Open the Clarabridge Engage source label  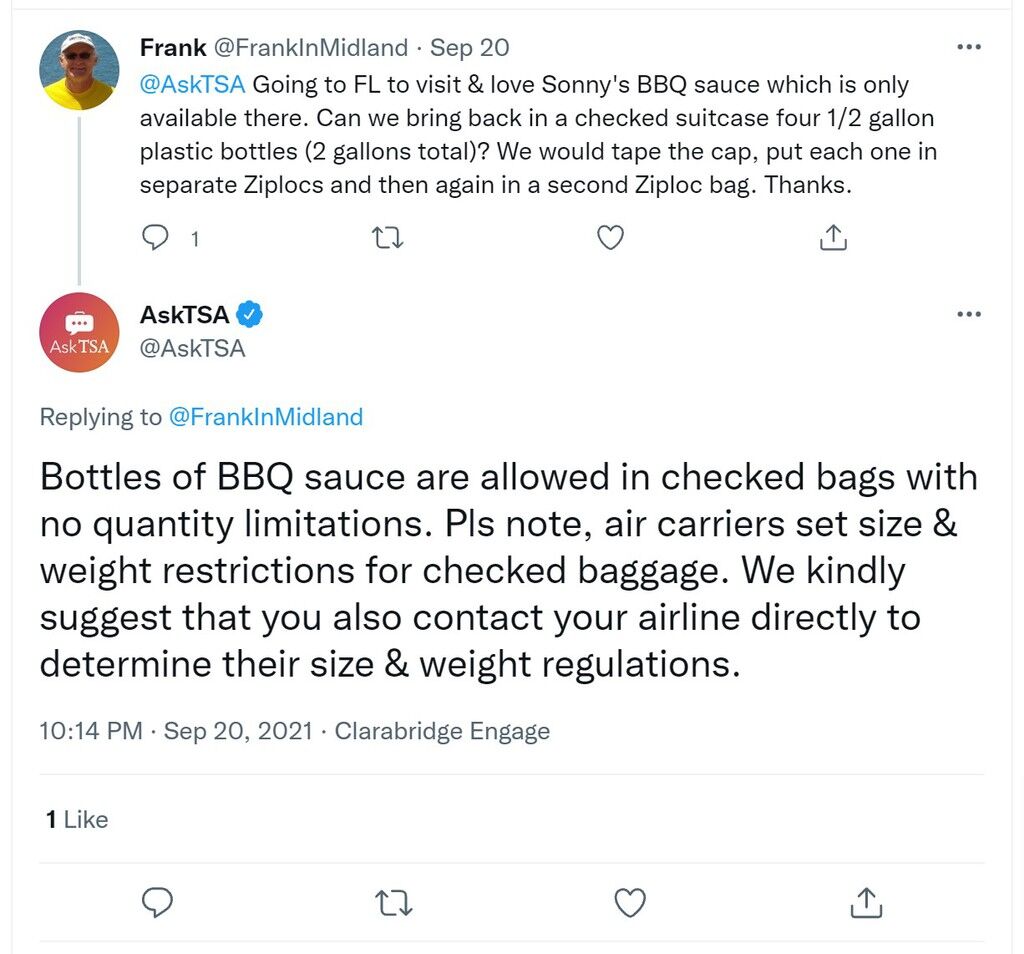coord(442,731)
